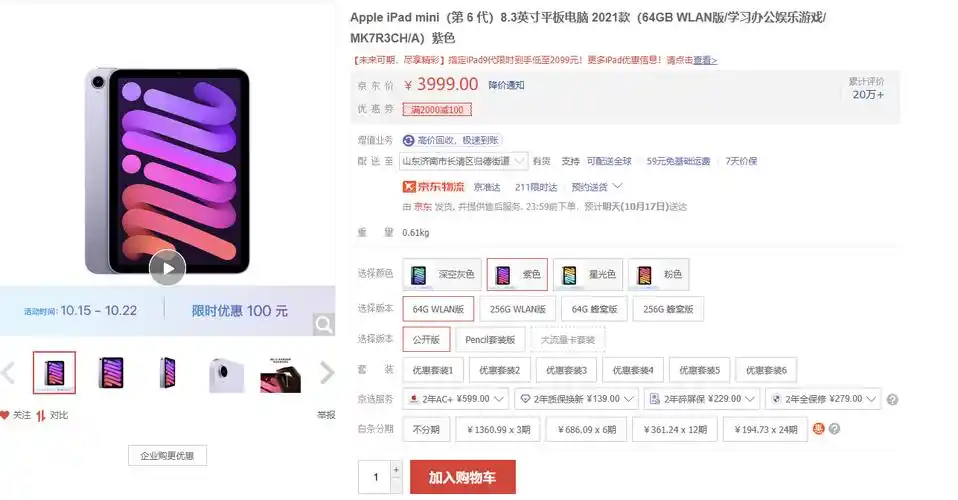Click the 降价通知 price alert link
Screen dimensions: 958x500
pyautogui.click(x=506, y=86)
